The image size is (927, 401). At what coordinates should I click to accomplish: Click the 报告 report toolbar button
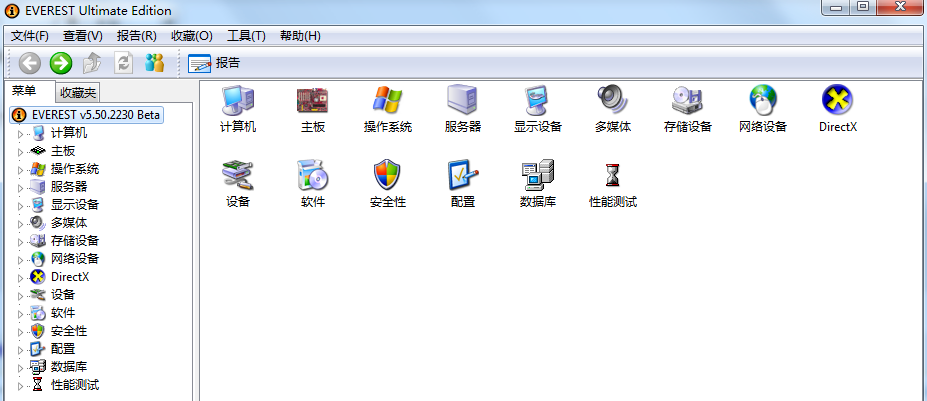click(214, 63)
